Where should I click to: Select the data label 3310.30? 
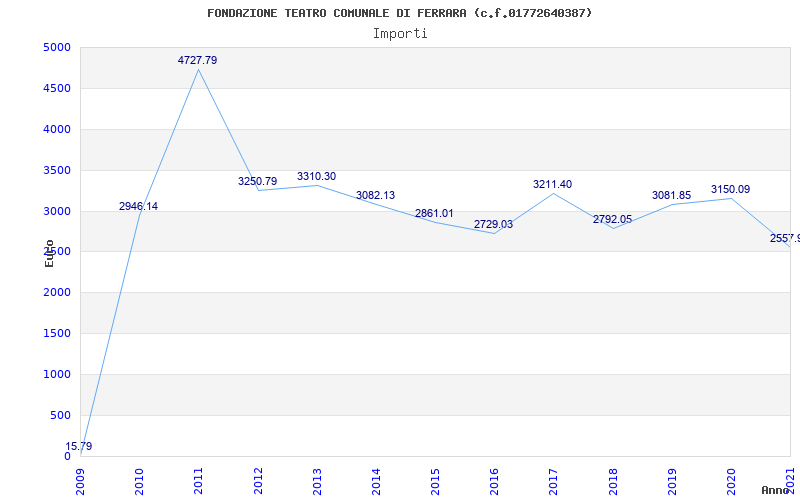(316, 177)
